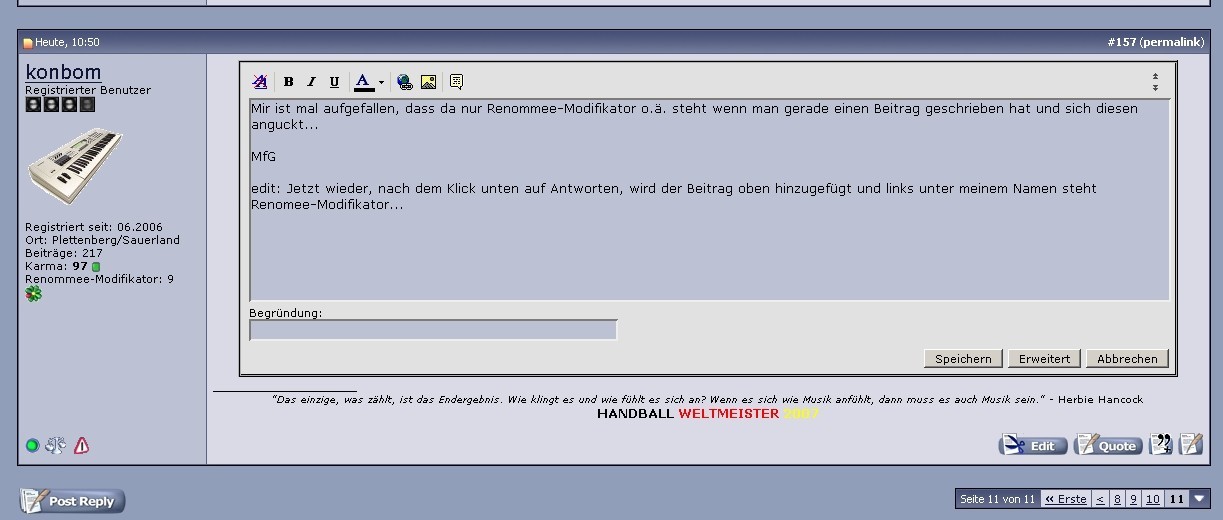Viewport: 1223px width, 520px height.
Task: Click the text 'Beiträge: 217'
Action: coord(64,253)
